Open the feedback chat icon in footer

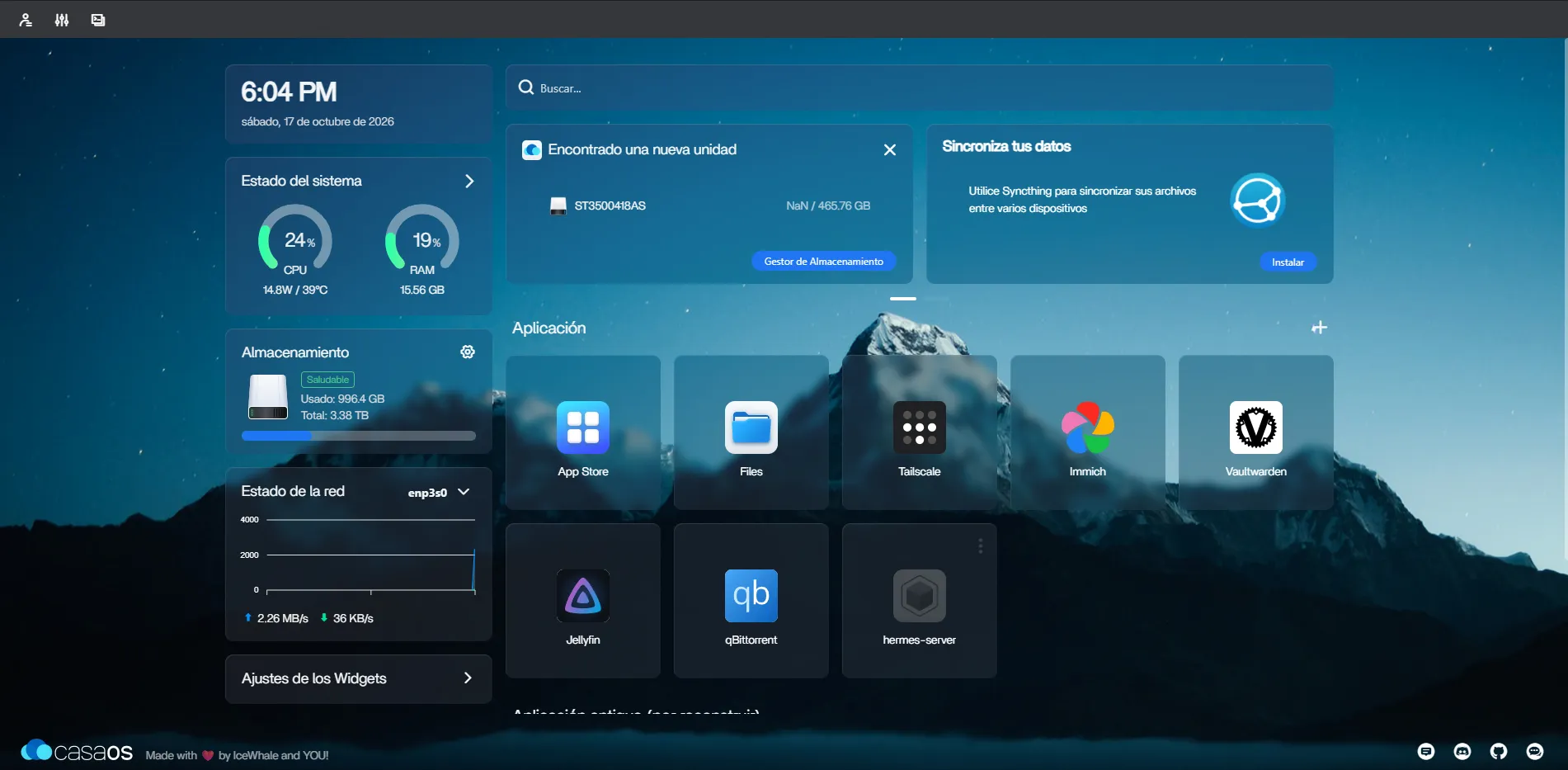[1425, 751]
